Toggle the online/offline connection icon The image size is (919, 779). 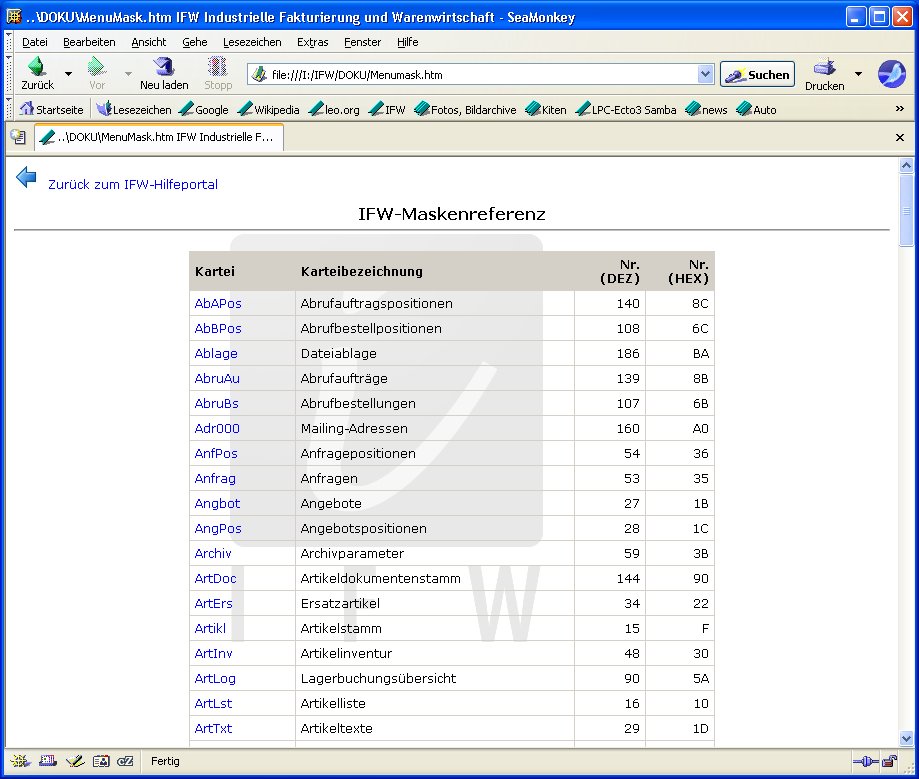[862, 761]
